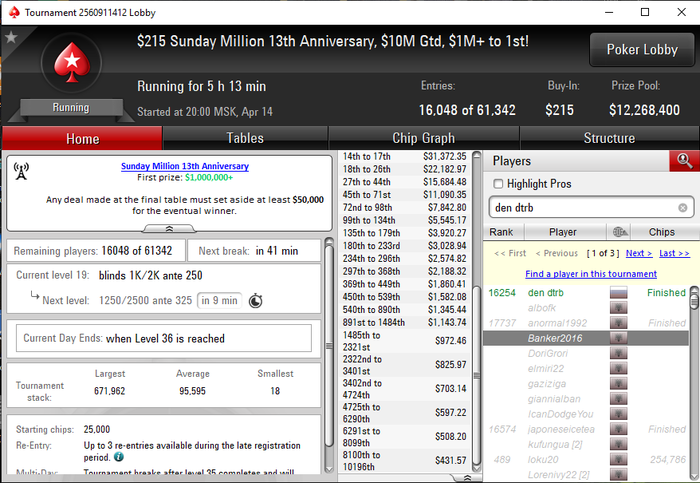Open the Home tab
This screenshot has height=483, width=700.
(82, 138)
